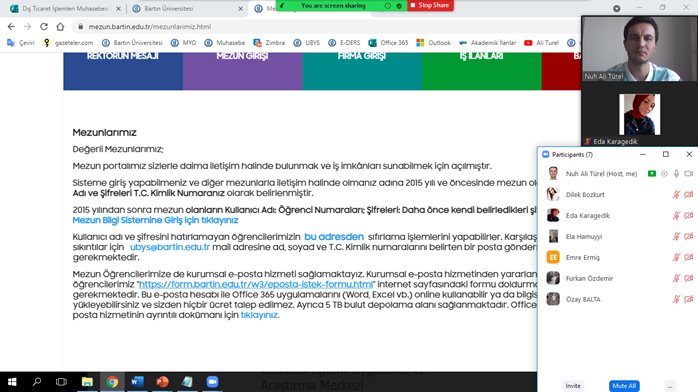Open the Office 365 bookmark
Viewport: 698px width, 392px height.
click(388, 43)
